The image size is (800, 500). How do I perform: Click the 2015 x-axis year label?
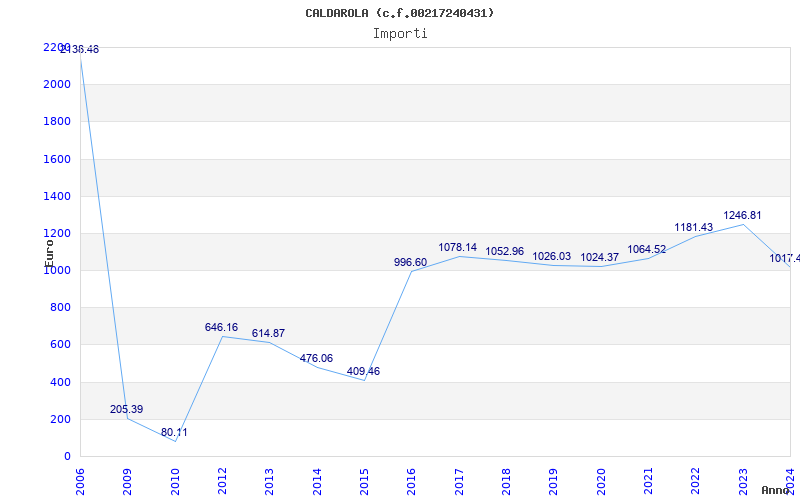point(364,482)
